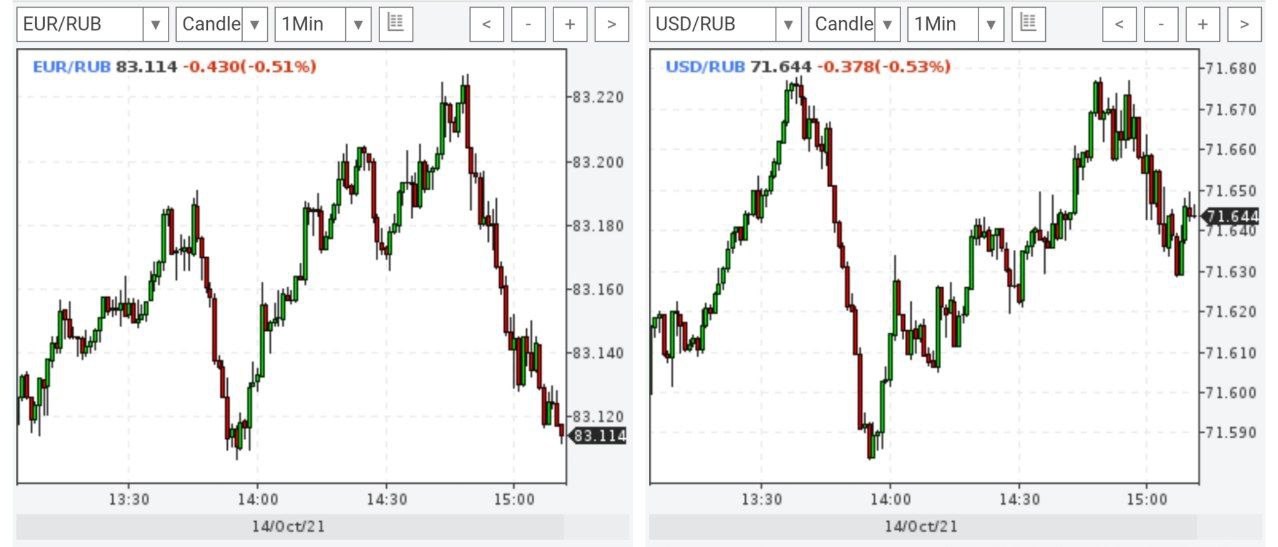Zoom in USD/RUB chart with plus button
Image resolution: width=1278 pixels, height=547 pixels.
coord(1203,23)
